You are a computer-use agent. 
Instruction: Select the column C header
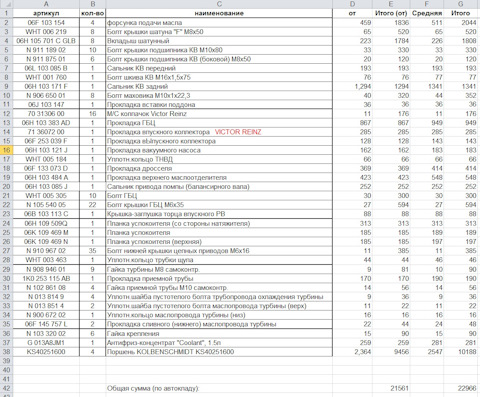pos(219,4)
